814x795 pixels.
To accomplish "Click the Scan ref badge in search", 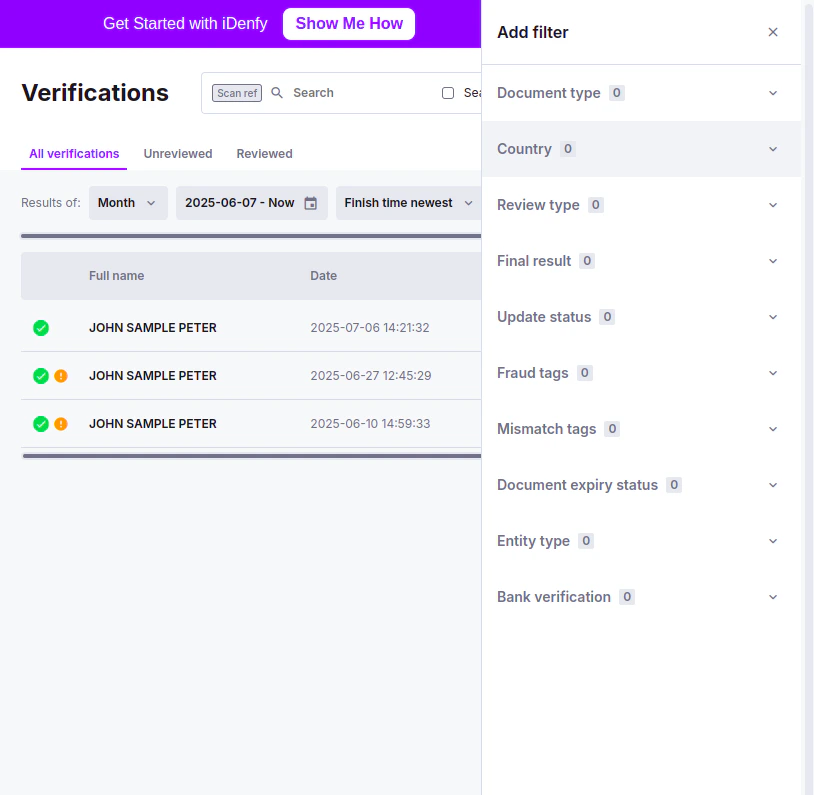I will click(237, 93).
